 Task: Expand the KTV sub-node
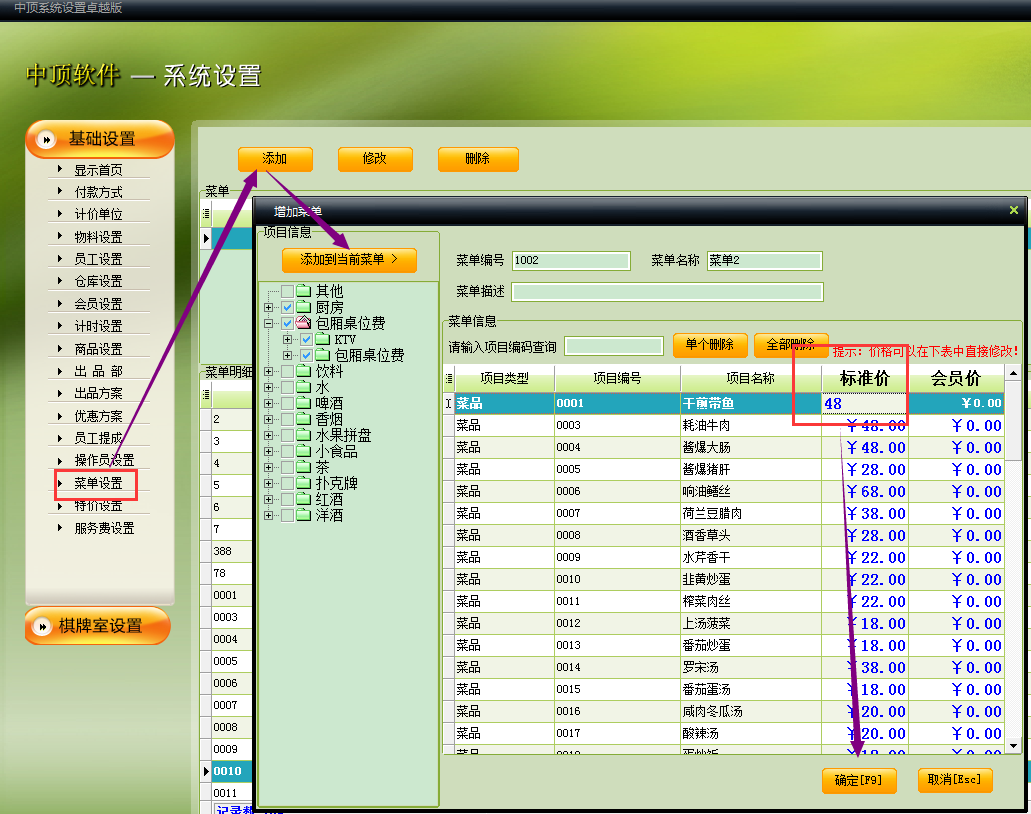[x=288, y=340]
